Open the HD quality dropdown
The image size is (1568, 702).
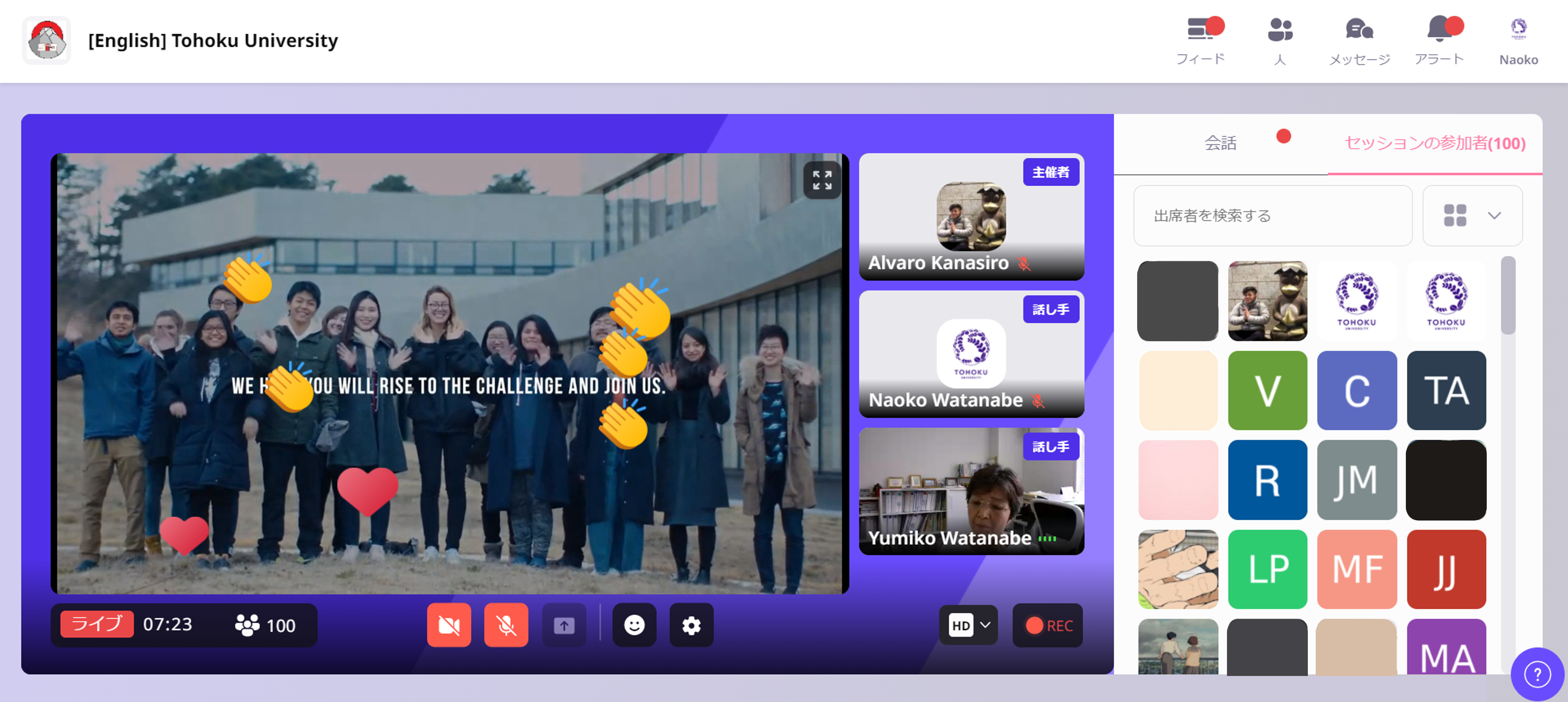click(x=968, y=625)
